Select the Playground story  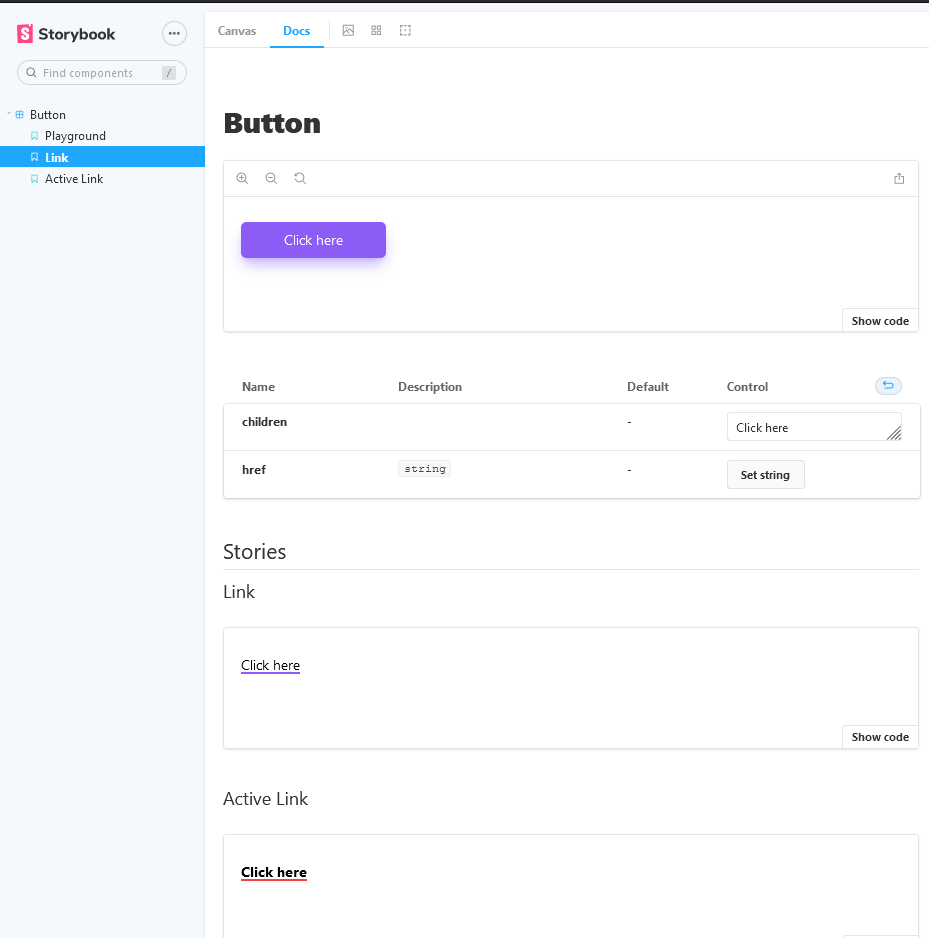[75, 135]
